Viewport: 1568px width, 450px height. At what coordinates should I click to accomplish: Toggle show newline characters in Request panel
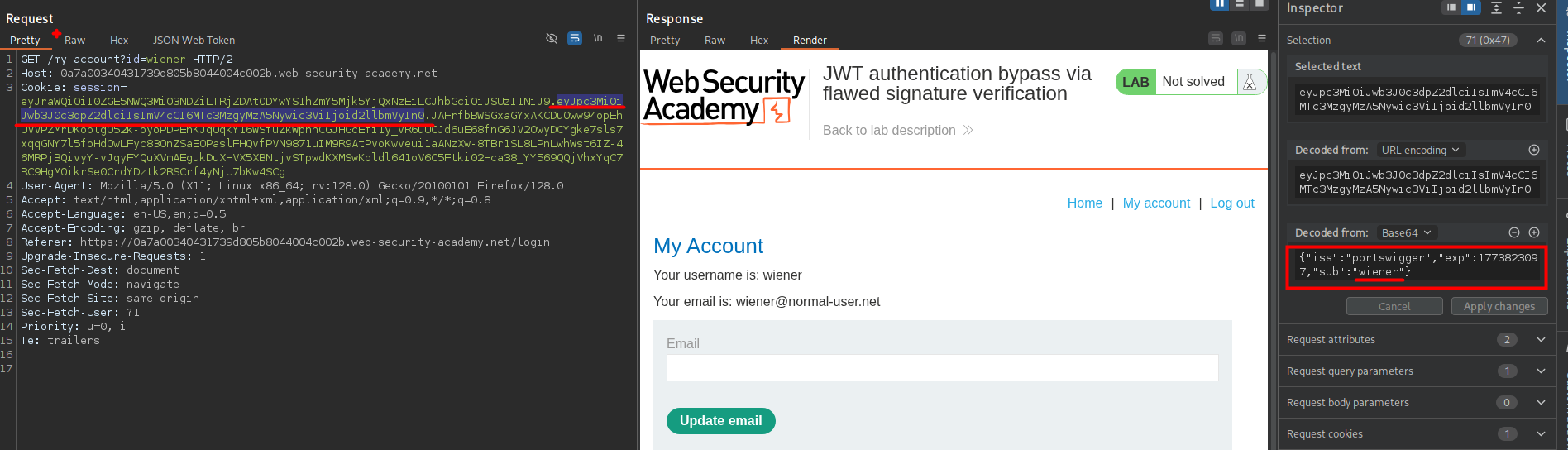click(598, 39)
